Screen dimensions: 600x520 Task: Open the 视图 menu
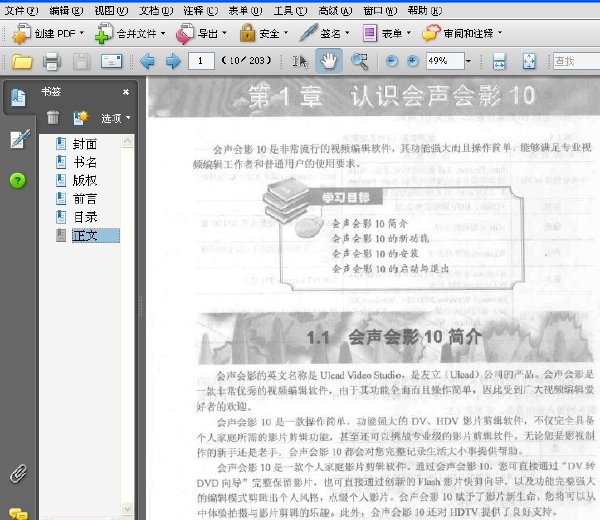(x=111, y=11)
